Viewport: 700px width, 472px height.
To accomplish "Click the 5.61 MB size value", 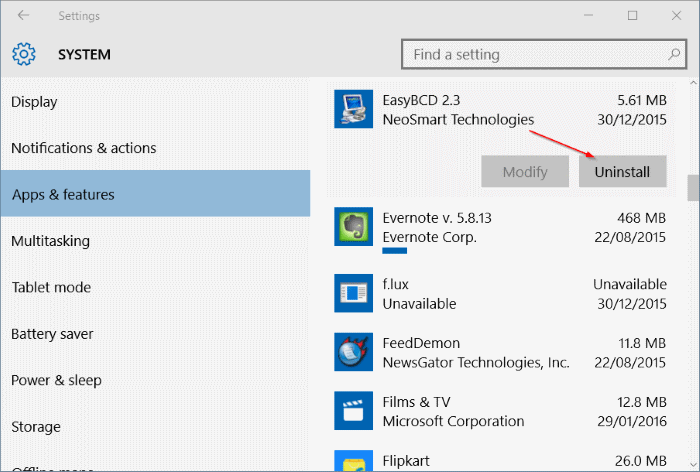I will (642, 100).
